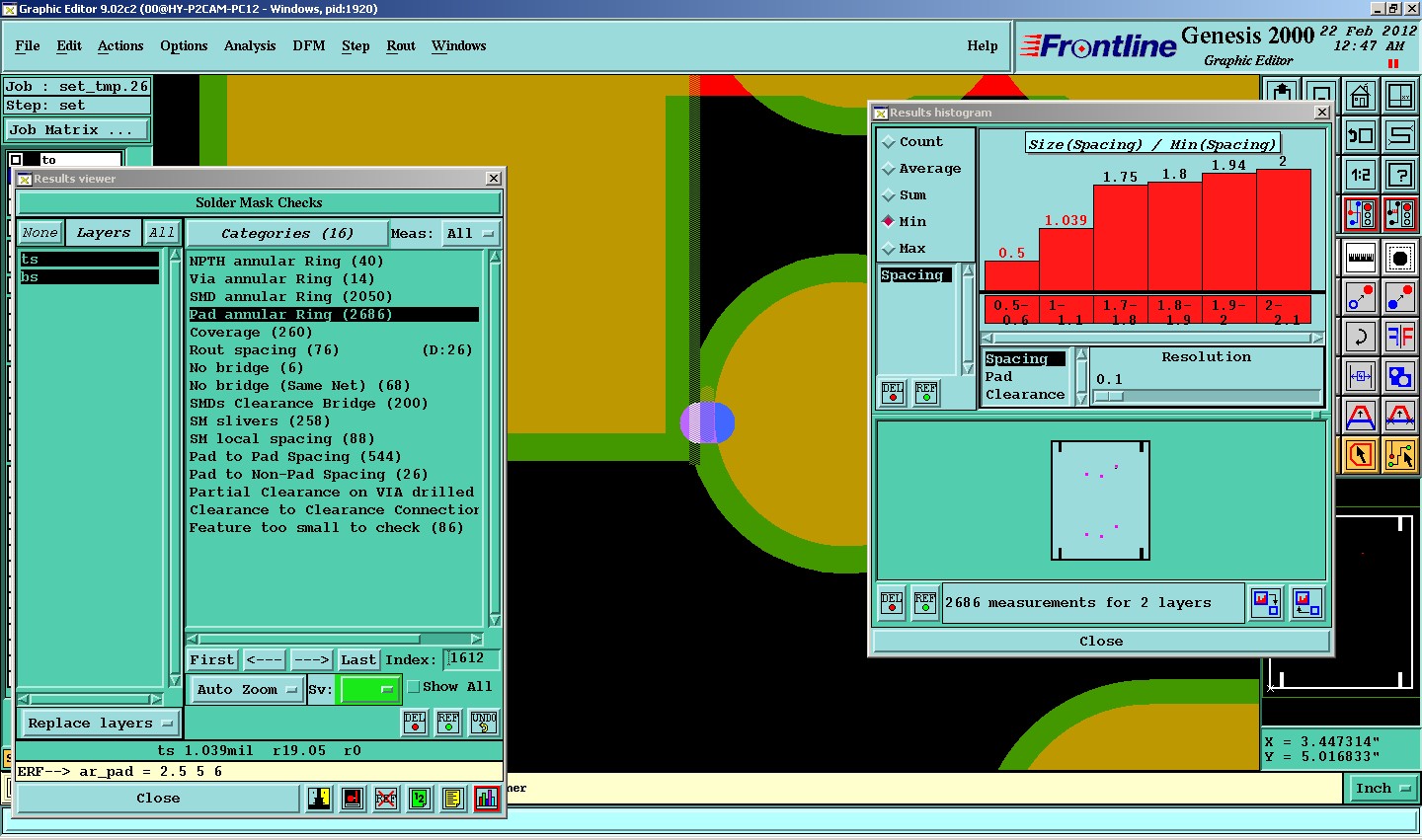Click UNDO icon in Results viewer
This screenshot has width=1422, height=840.
tap(483, 723)
